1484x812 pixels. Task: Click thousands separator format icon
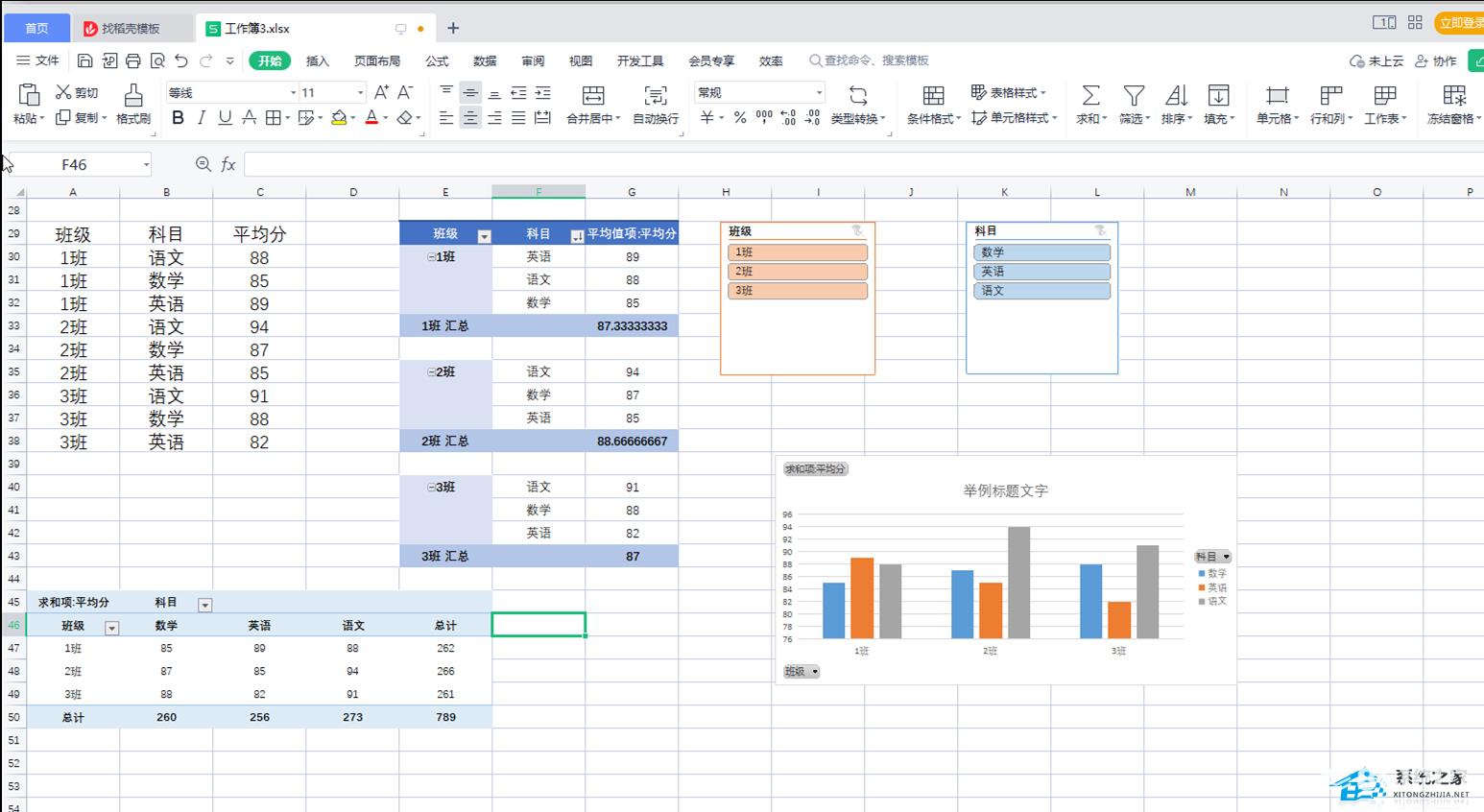(764, 118)
